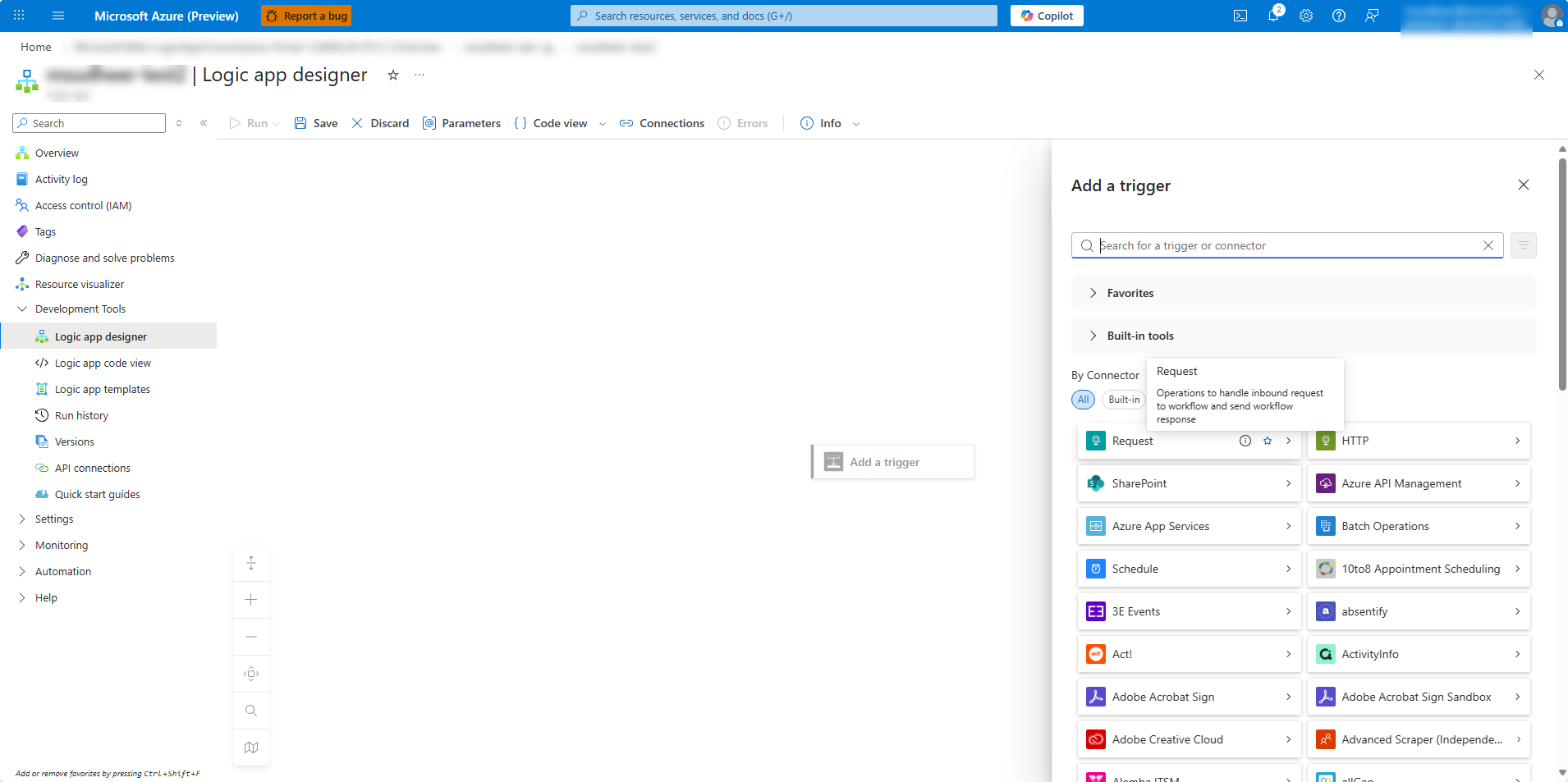Zoom in on the designer canvas
This screenshot has height=782, width=1568.
pyautogui.click(x=251, y=600)
